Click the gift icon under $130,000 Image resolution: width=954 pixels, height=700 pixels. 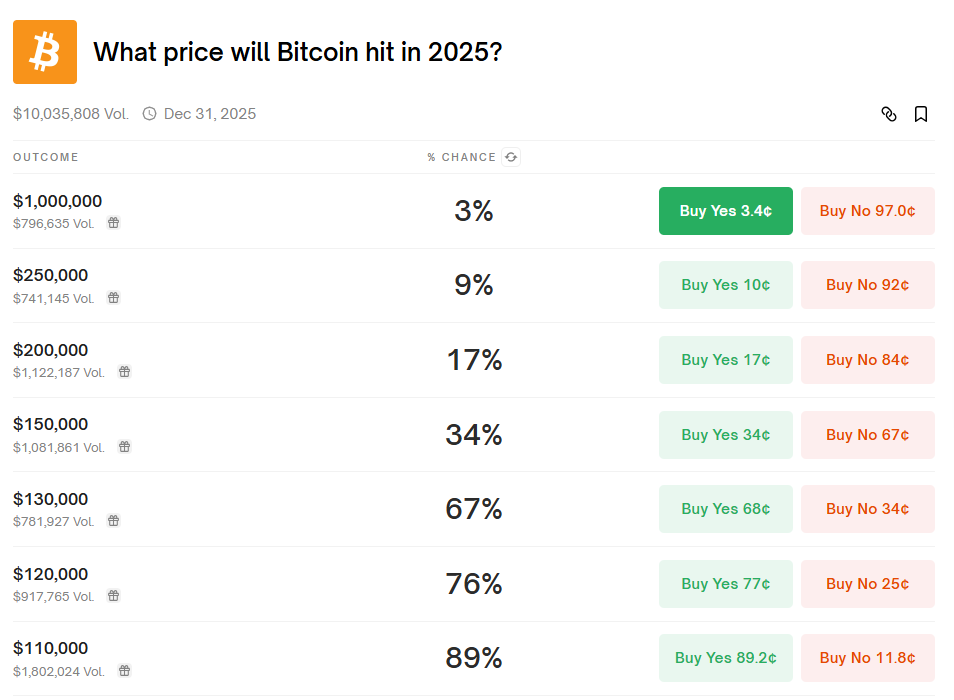click(114, 521)
